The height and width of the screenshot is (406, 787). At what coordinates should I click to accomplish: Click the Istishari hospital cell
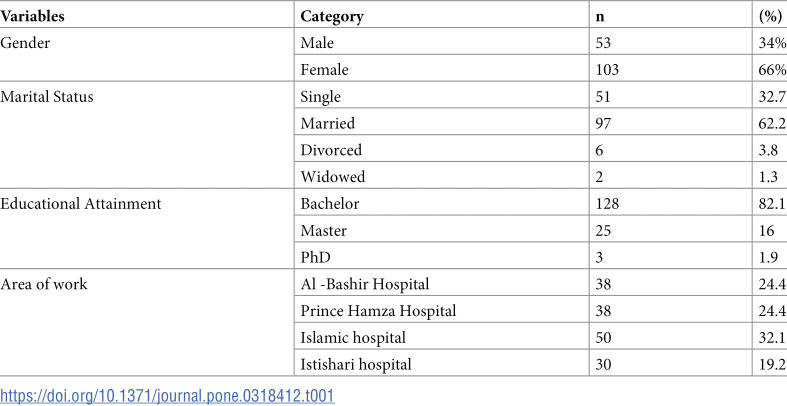(356, 364)
